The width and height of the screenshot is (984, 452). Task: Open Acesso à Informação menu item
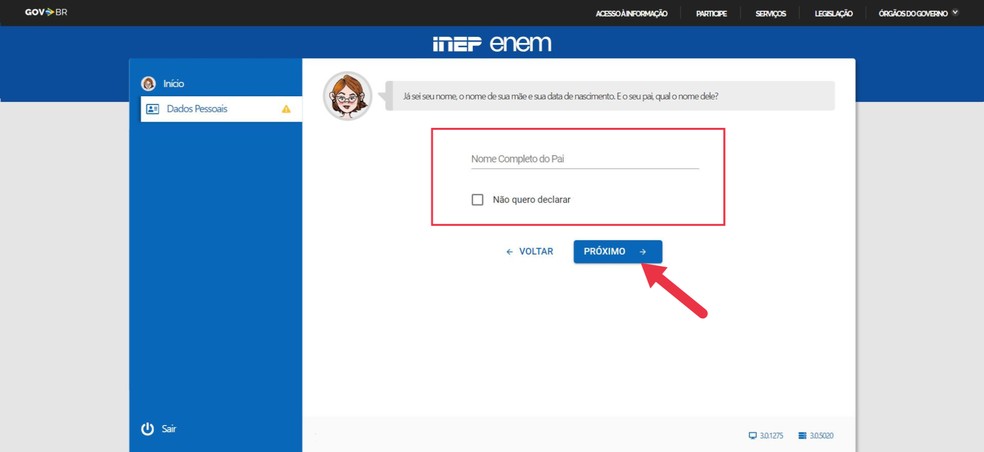pos(631,13)
